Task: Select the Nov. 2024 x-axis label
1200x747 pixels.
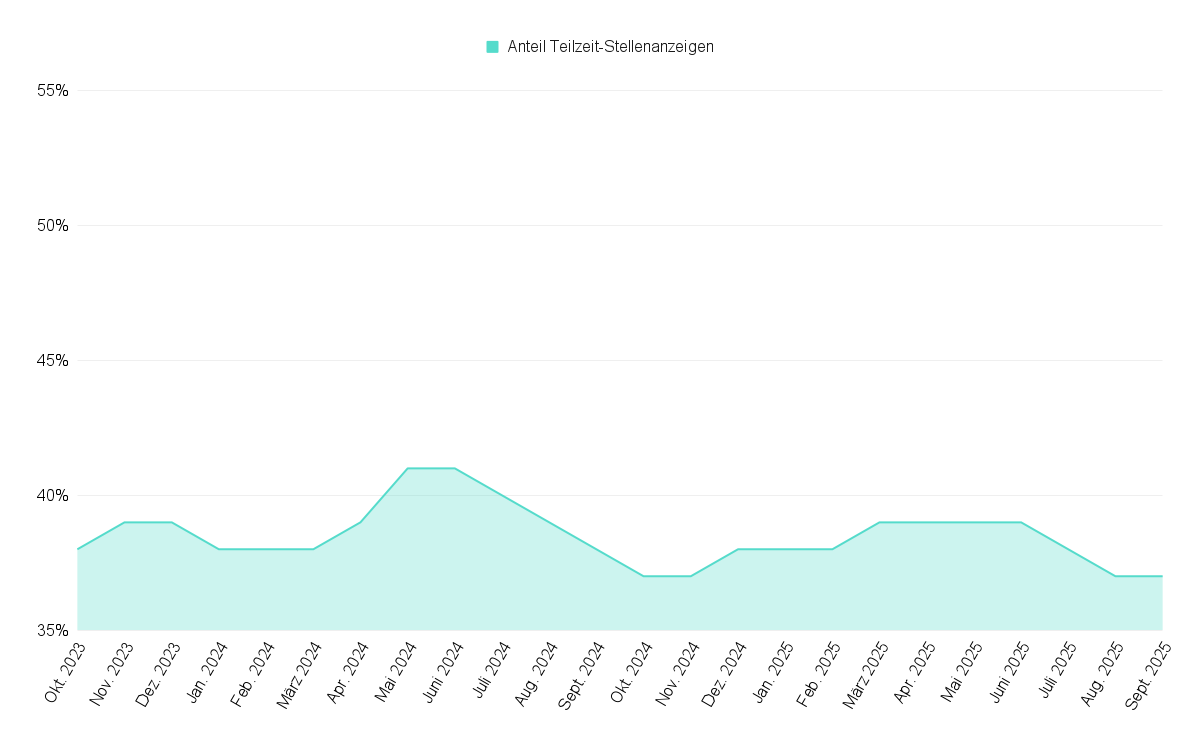Action: 680,676
